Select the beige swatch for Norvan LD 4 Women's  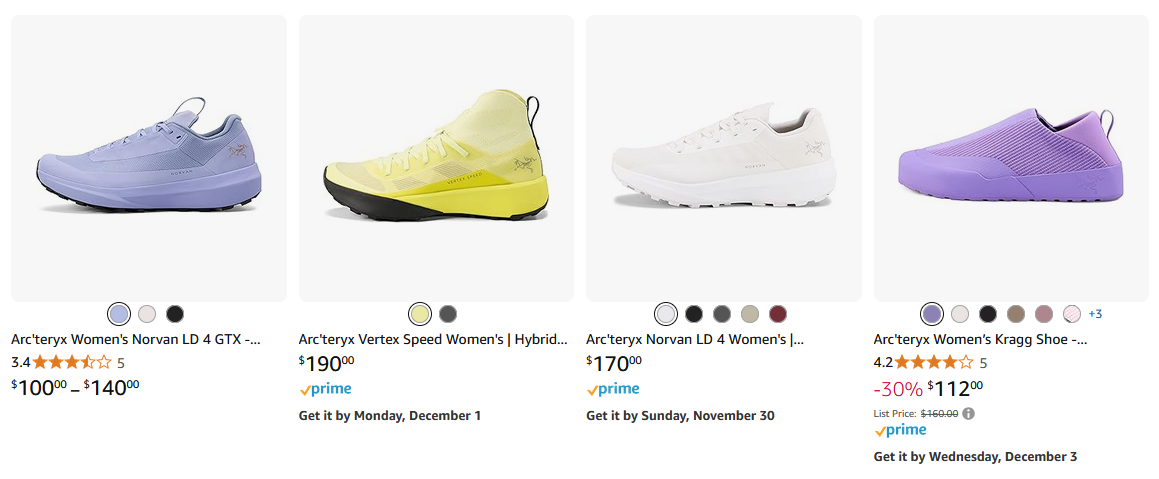(750, 314)
